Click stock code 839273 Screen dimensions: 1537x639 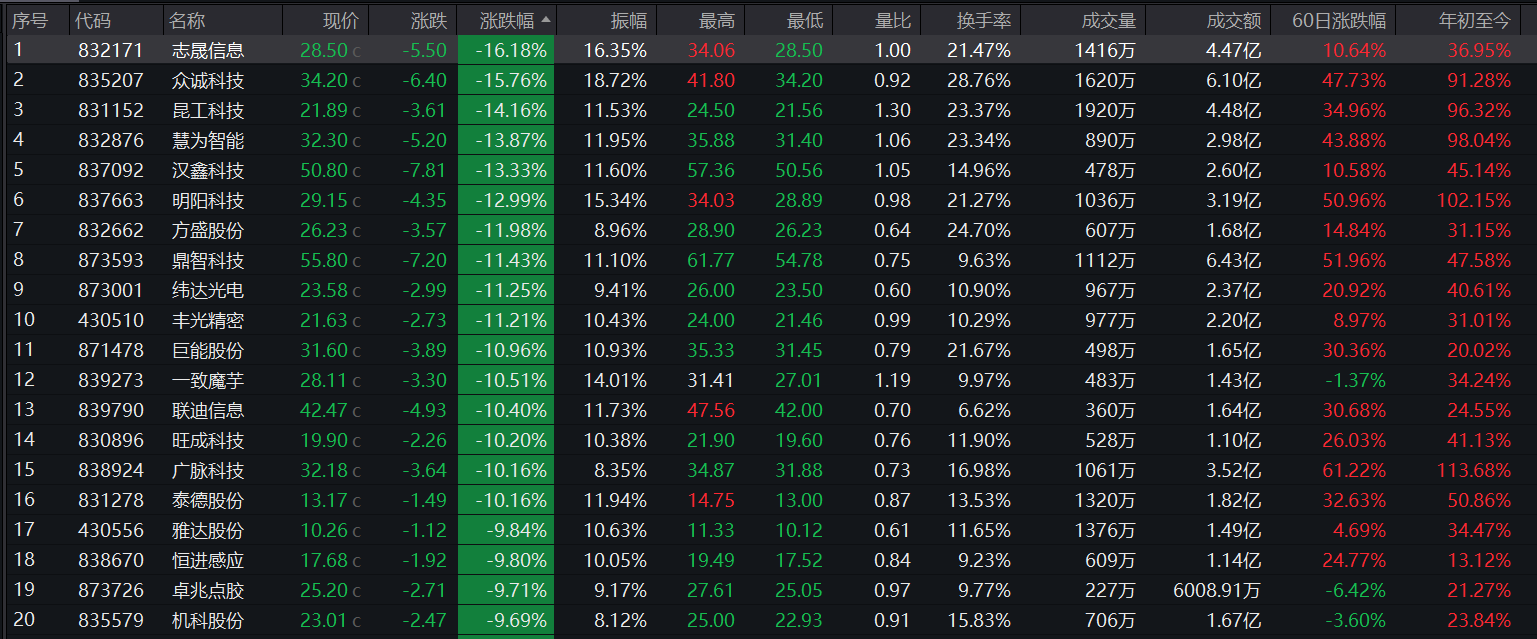click(111, 380)
